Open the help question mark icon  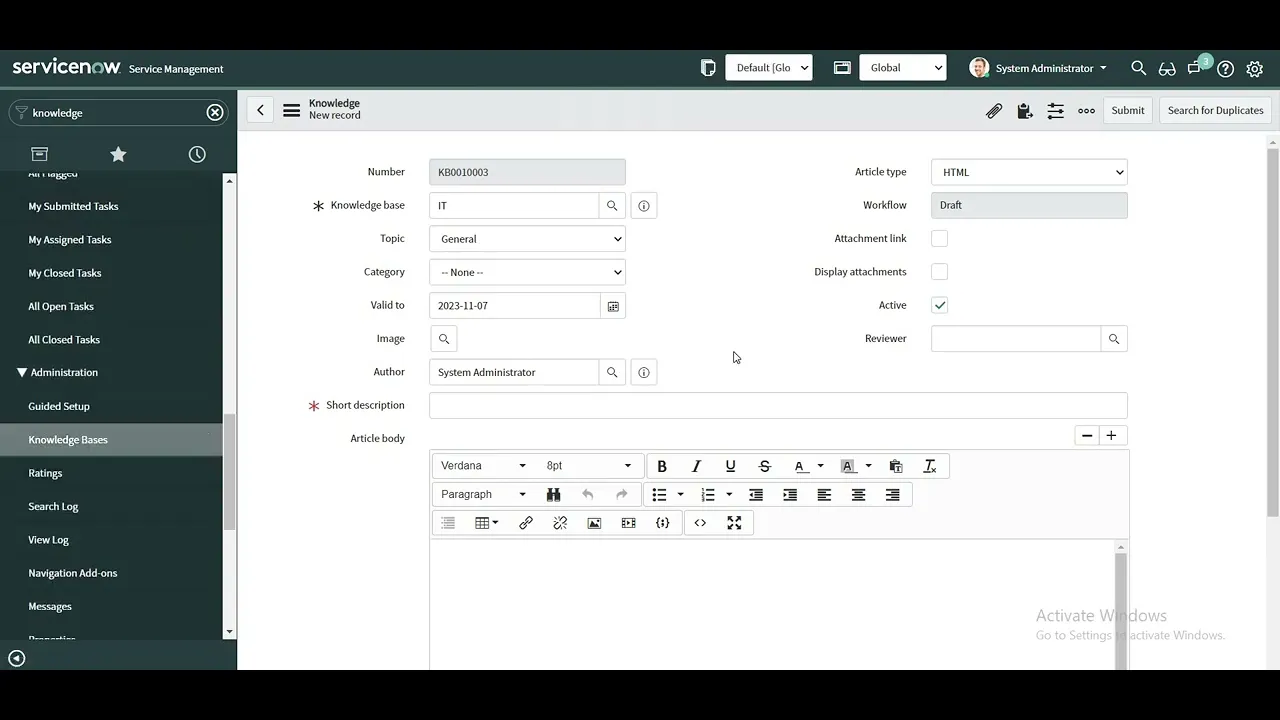click(1225, 69)
